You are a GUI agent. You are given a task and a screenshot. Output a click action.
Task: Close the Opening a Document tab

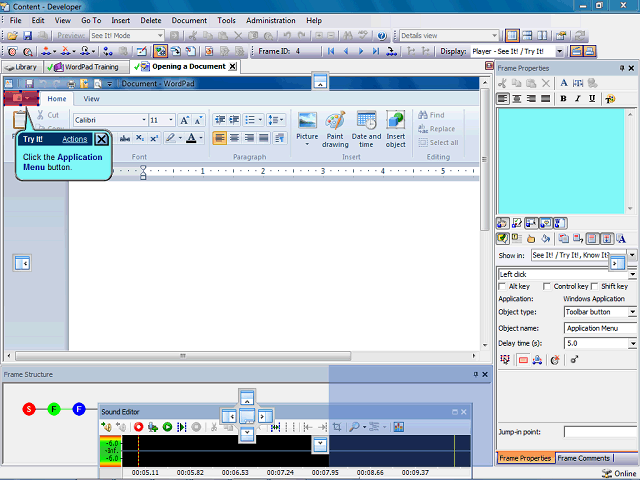233,67
